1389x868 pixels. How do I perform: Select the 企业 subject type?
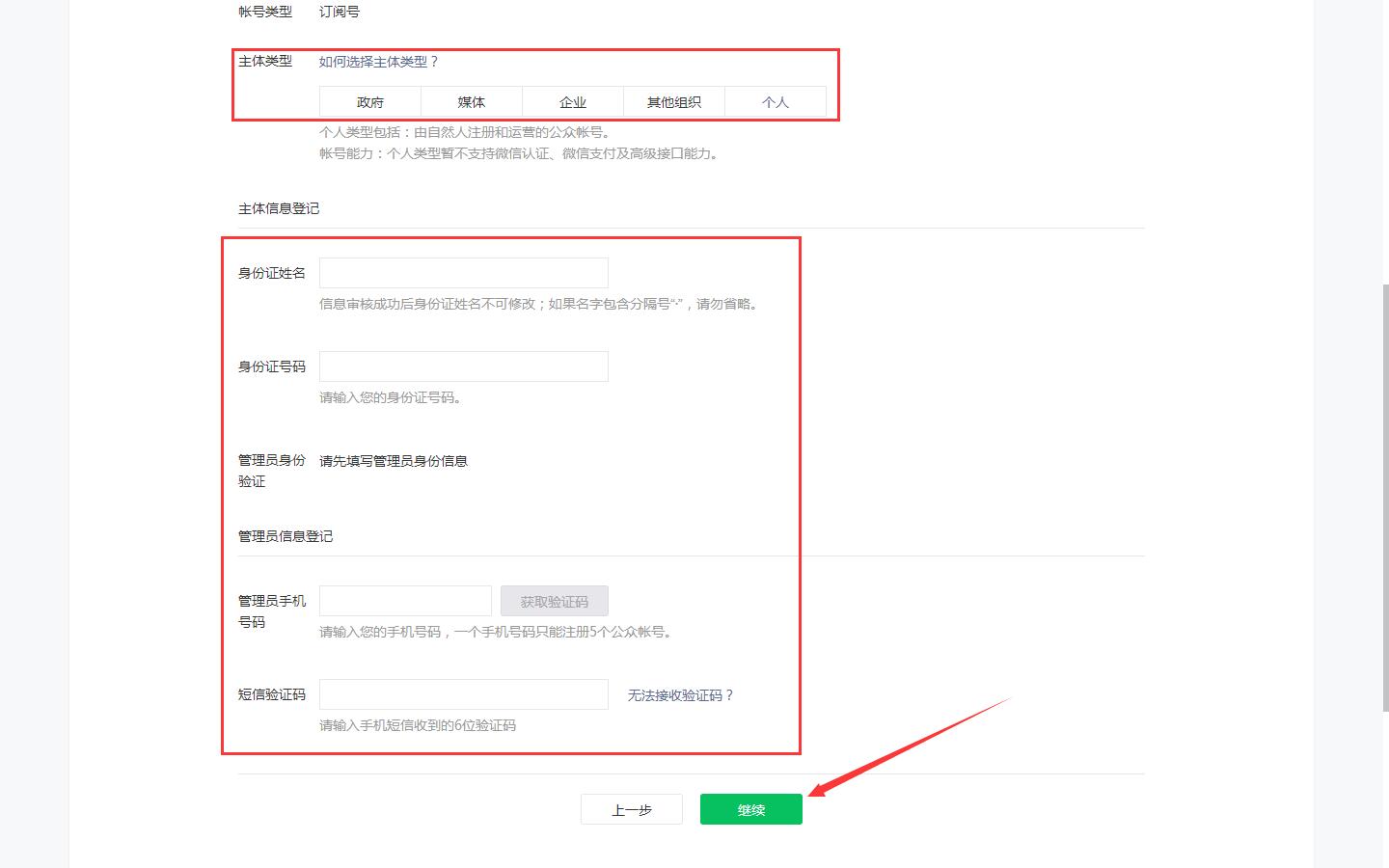572,101
